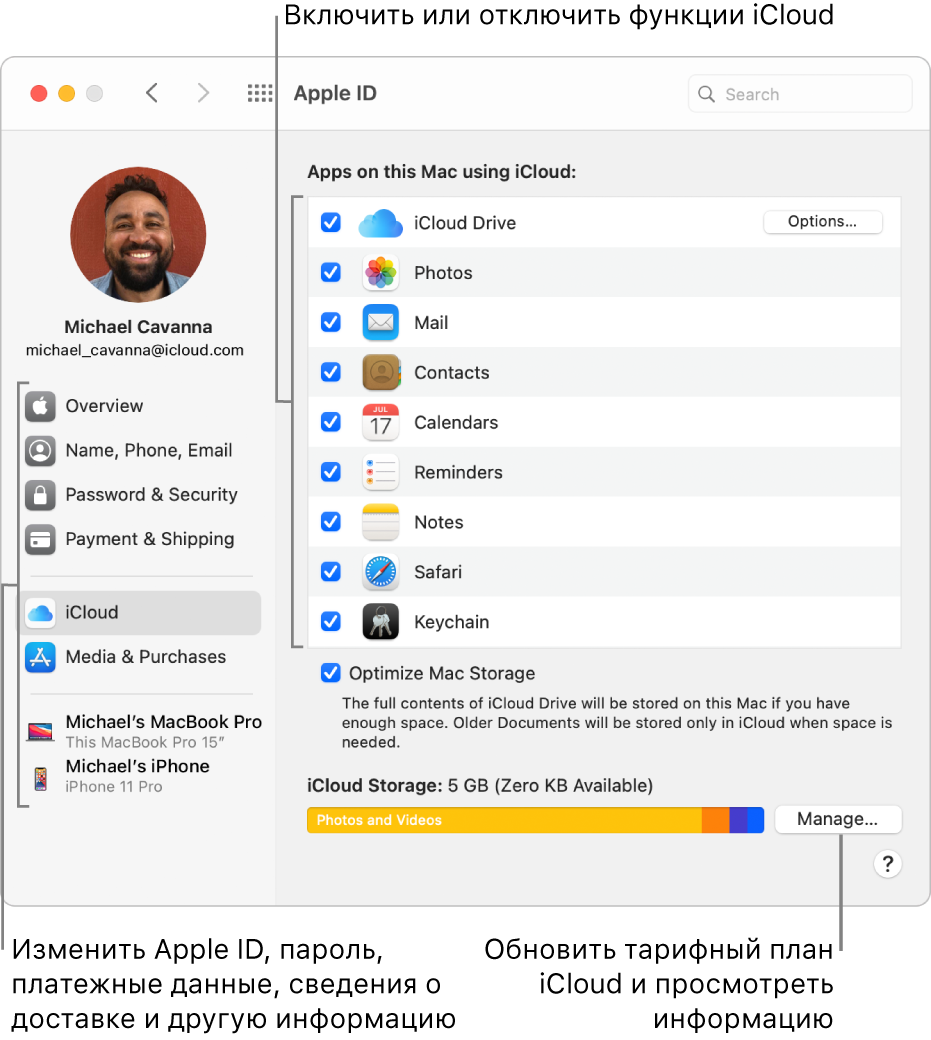Click the Safari compass icon

coord(381,572)
